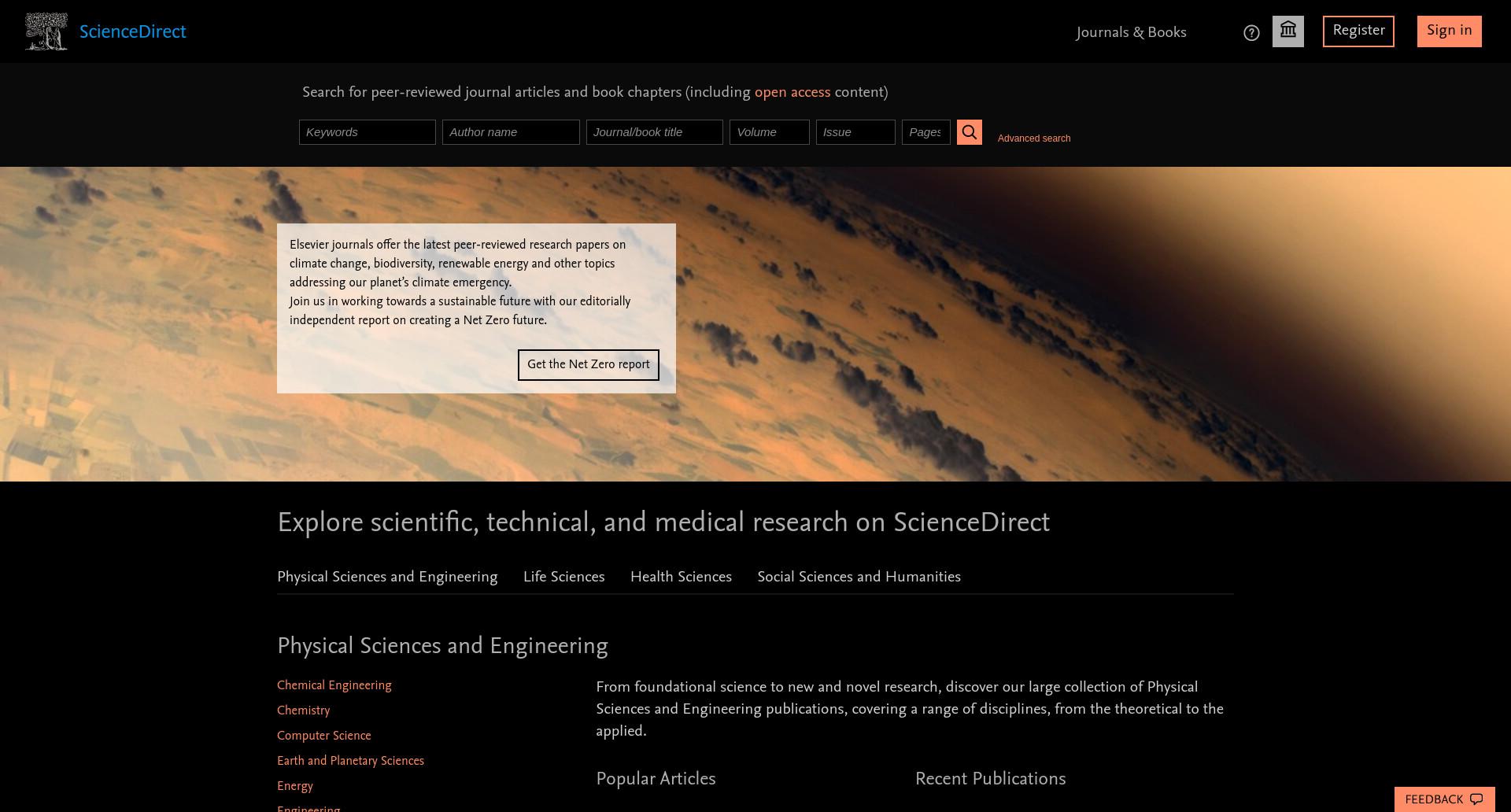Viewport: 1511px width, 812px height.
Task: Open the help question mark icon
Action: tap(1251, 33)
